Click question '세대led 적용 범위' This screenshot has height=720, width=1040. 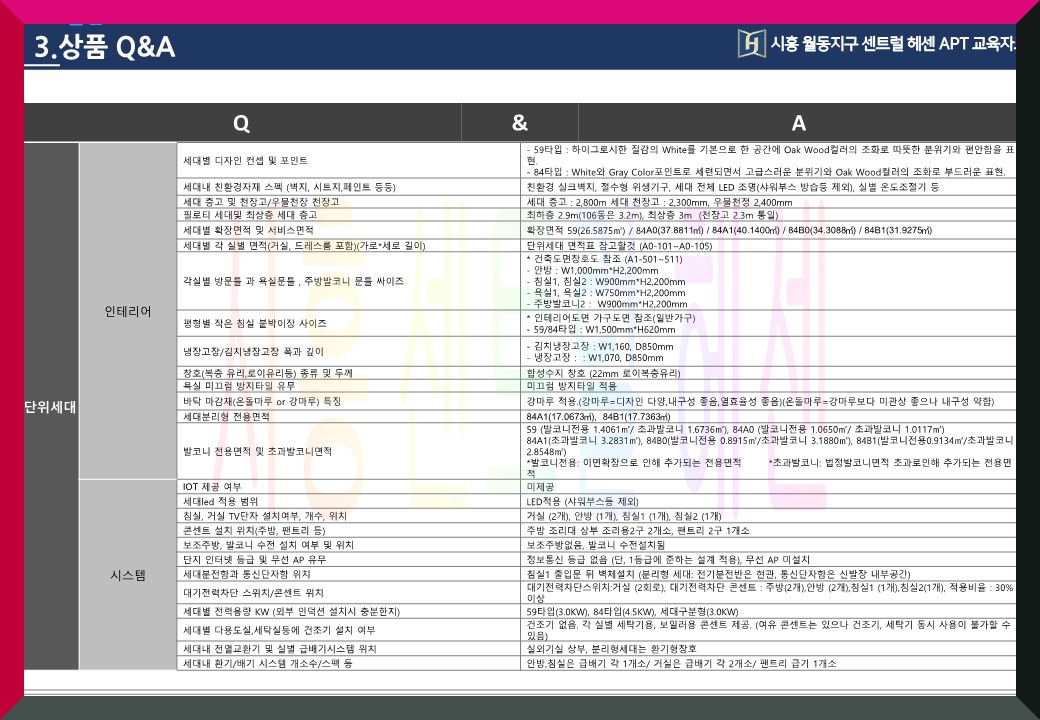[x=220, y=501]
